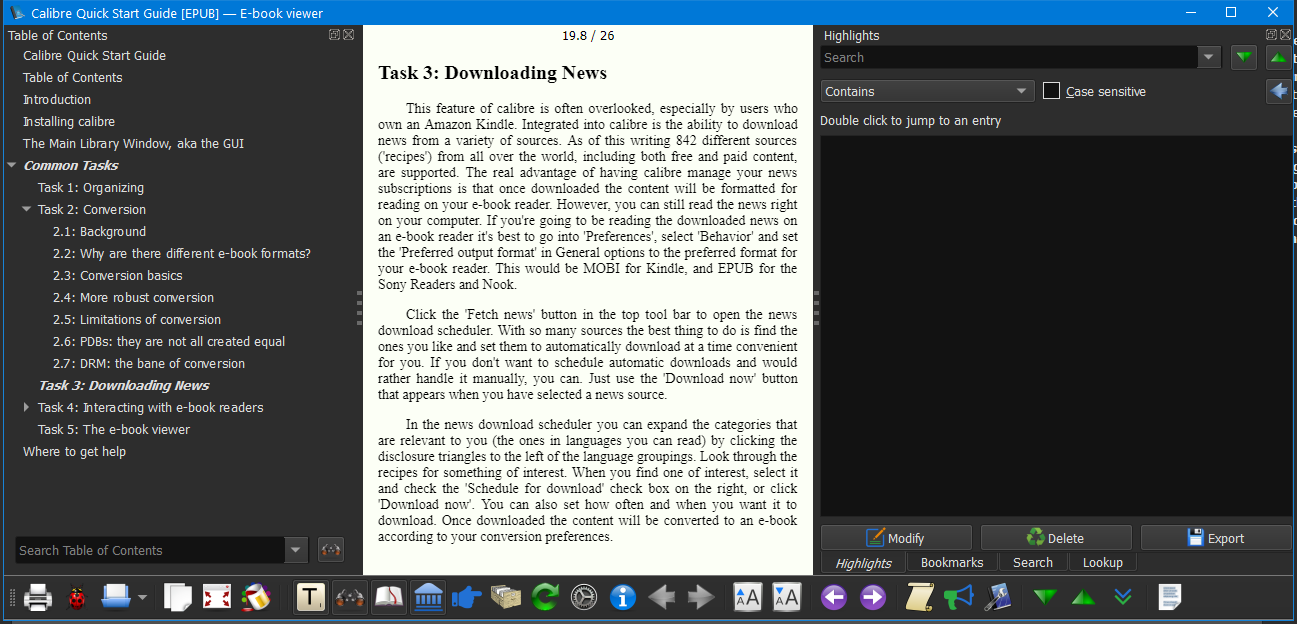Click the Delete button
The height and width of the screenshot is (624, 1297).
(x=1056, y=538)
